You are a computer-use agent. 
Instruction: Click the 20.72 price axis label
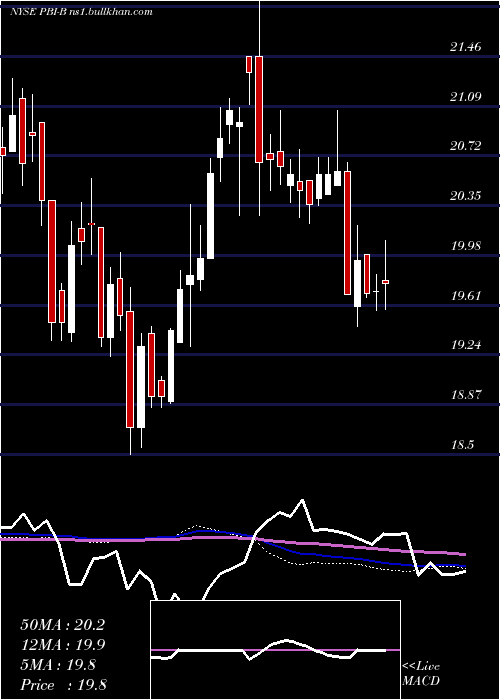tap(466, 146)
